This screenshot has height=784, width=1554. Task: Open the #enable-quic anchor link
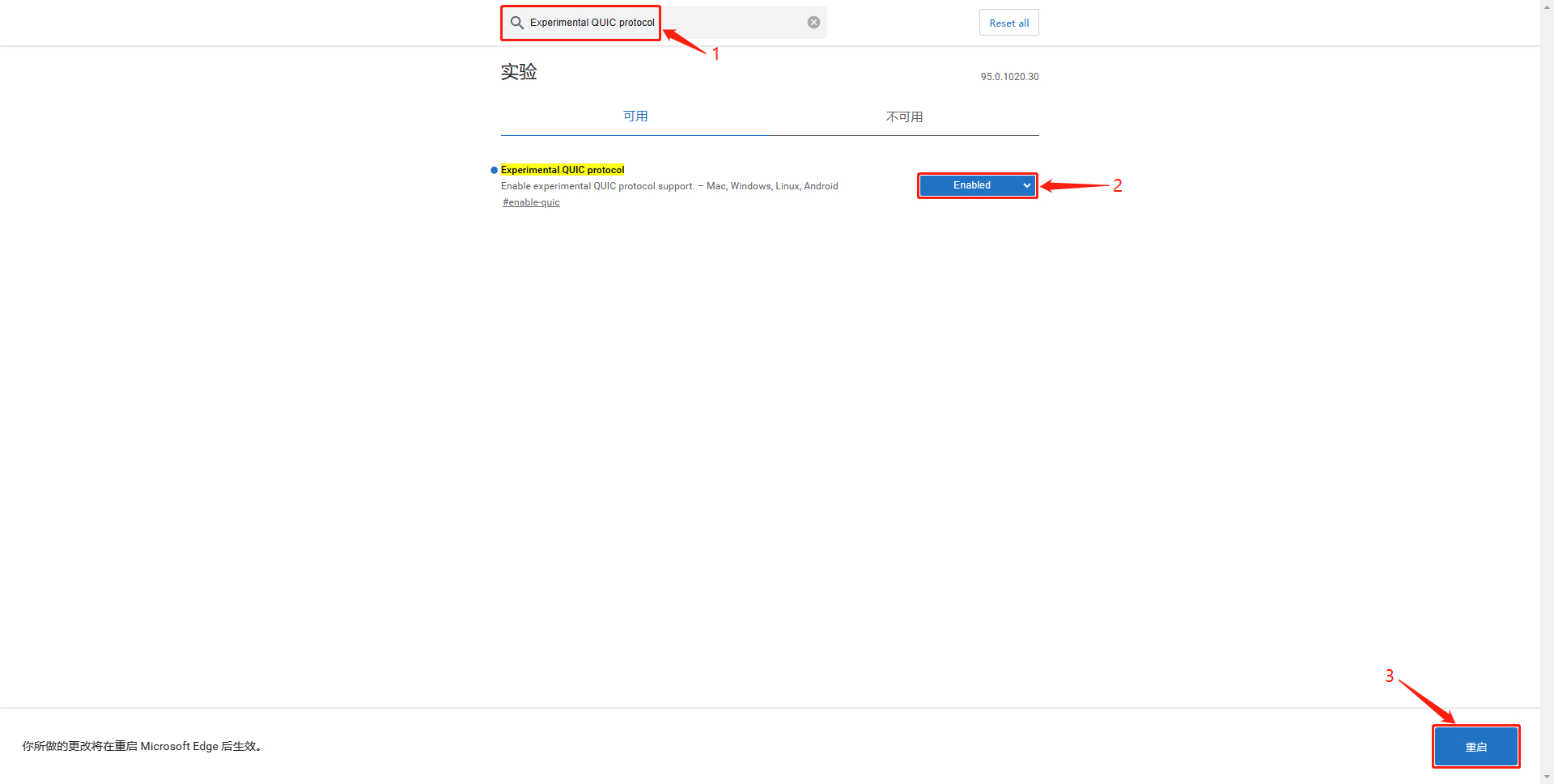tap(531, 202)
